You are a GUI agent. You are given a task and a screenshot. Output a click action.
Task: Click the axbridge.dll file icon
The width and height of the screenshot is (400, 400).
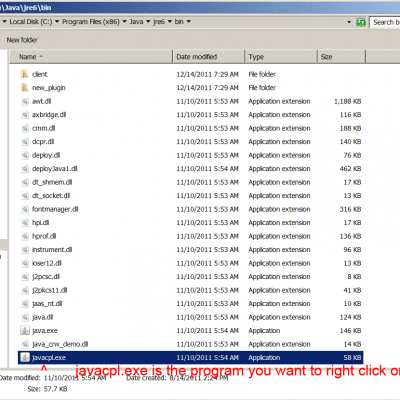[x=25, y=115]
